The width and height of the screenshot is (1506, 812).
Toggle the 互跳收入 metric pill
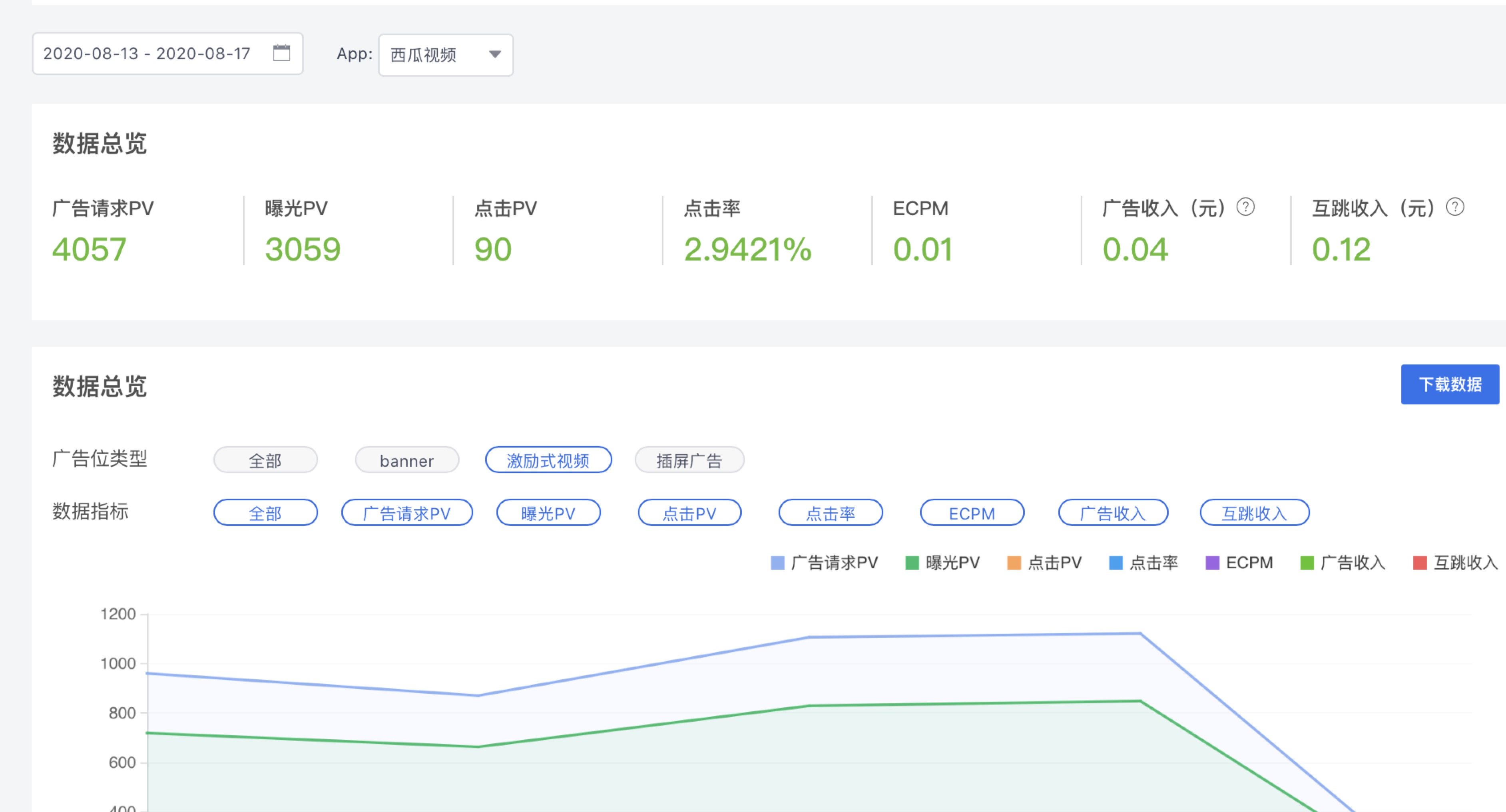tap(1255, 513)
